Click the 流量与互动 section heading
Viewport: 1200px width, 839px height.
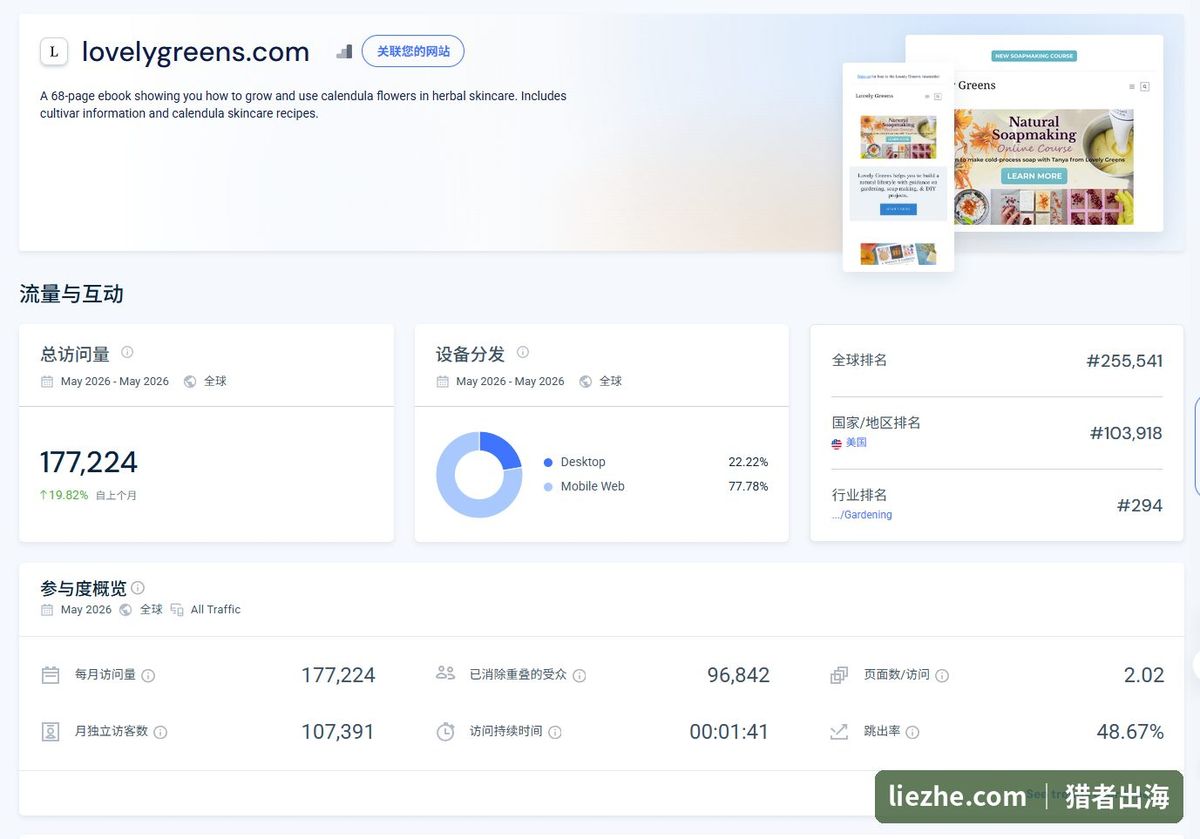tap(72, 294)
